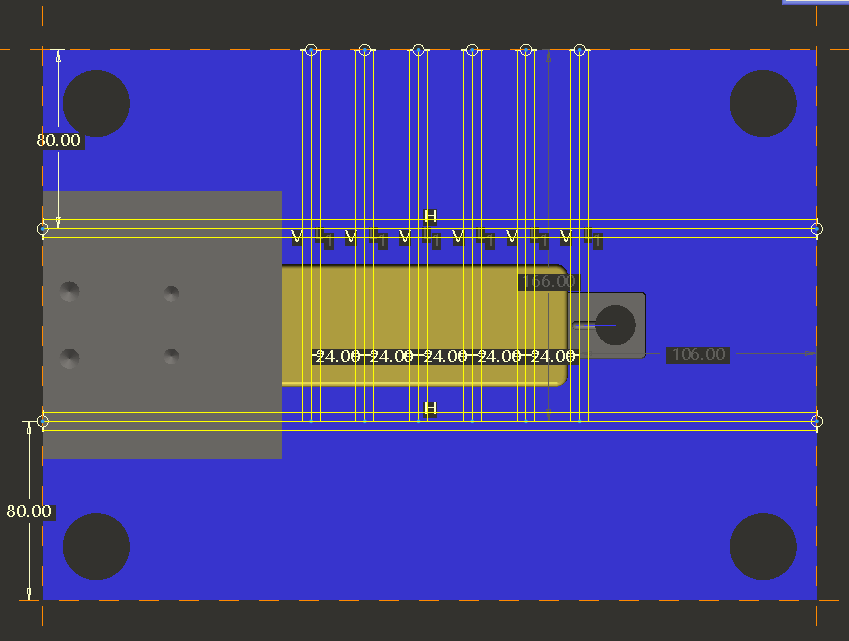Select the greyed 166.00 dimension value

[x=549, y=282]
